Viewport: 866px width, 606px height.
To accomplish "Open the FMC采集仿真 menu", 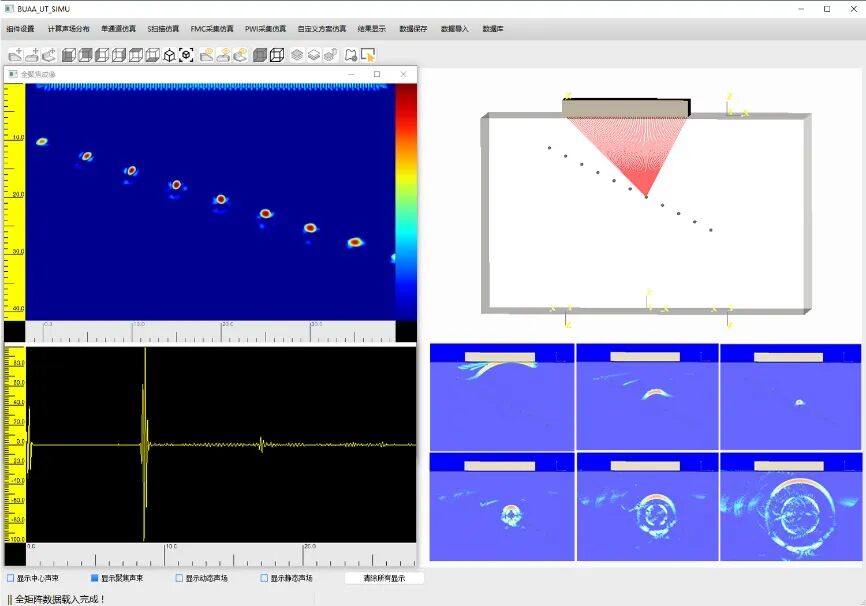I will pos(212,29).
